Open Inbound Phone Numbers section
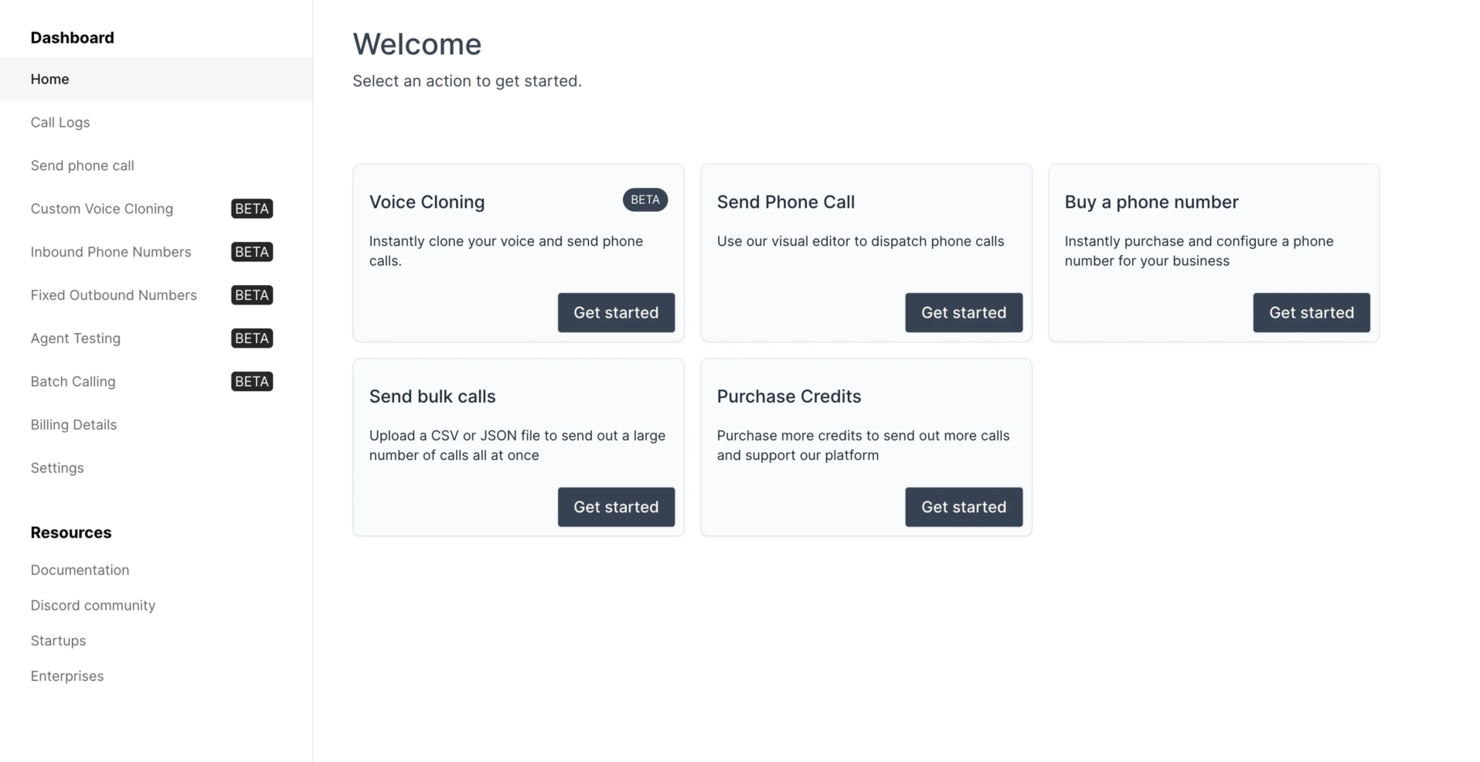1480x762 pixels. click(x=156, y=251)
